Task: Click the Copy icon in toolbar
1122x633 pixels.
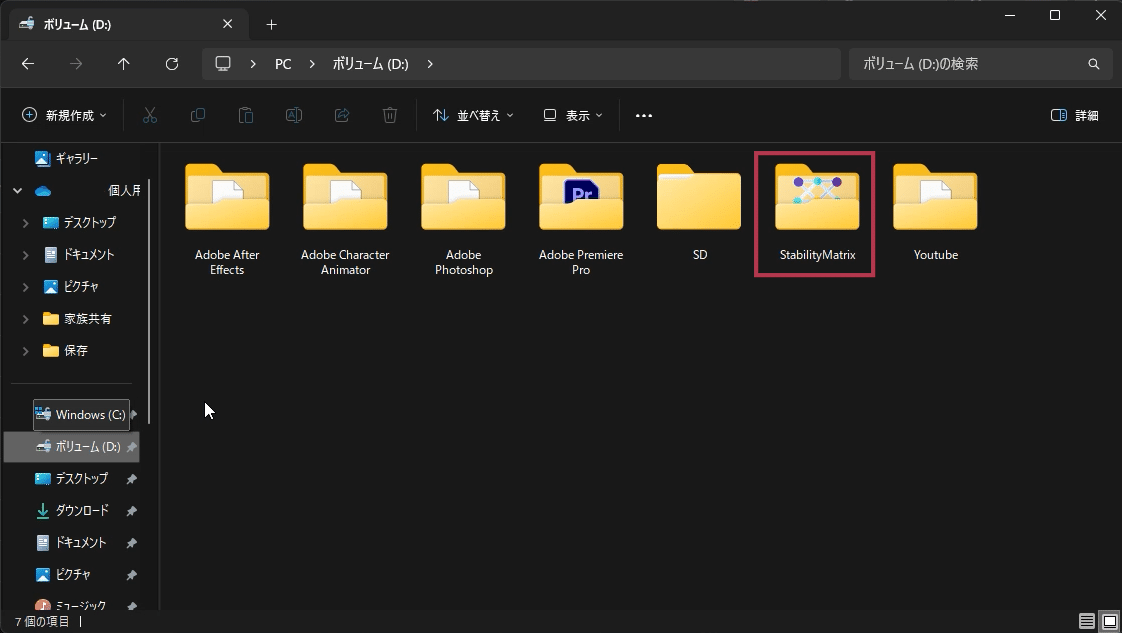Action: (x=197, y=115)
